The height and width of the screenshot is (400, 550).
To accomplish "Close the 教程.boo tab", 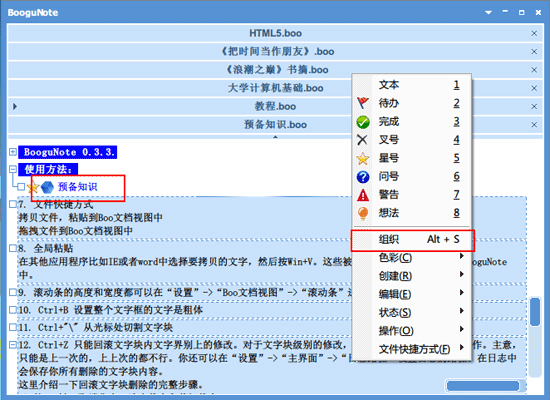I will coord(534,106).
